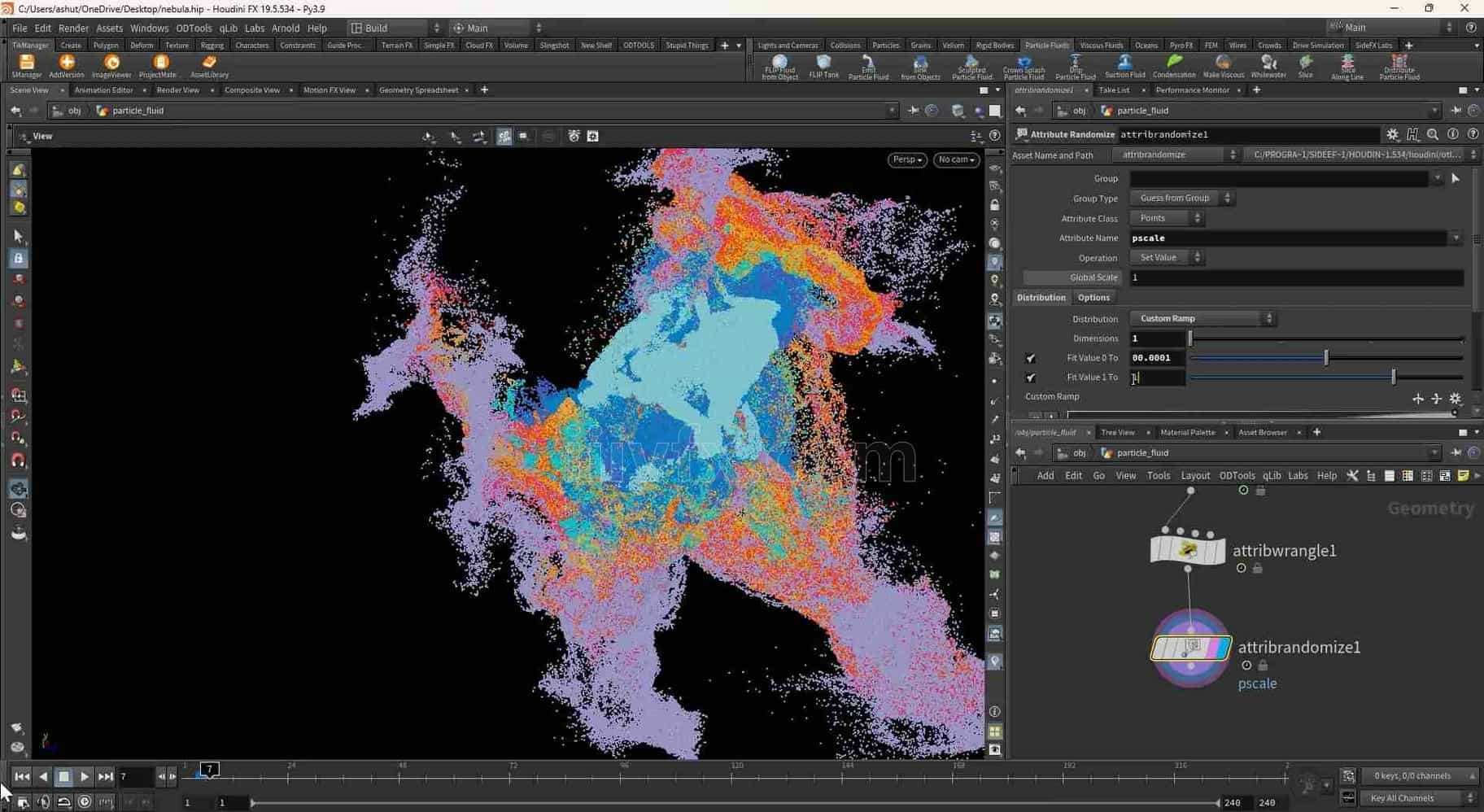
Task: Toggle Fit Value 1 To checkbox
Action: tap(1031, 378)
